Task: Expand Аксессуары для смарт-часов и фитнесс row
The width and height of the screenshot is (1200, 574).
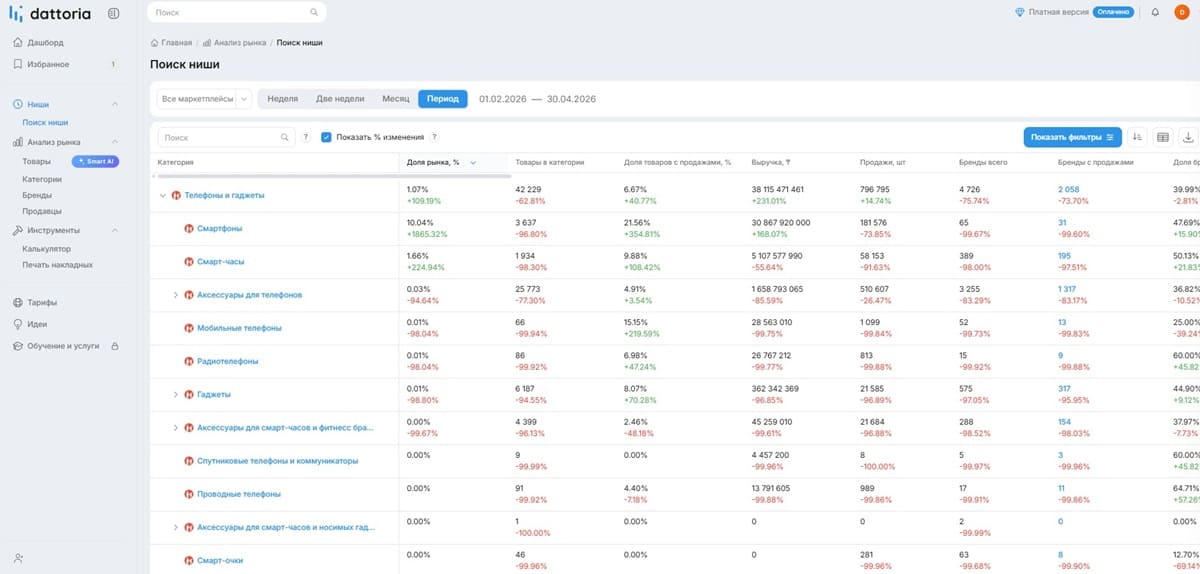Action: tap(176, 428)
